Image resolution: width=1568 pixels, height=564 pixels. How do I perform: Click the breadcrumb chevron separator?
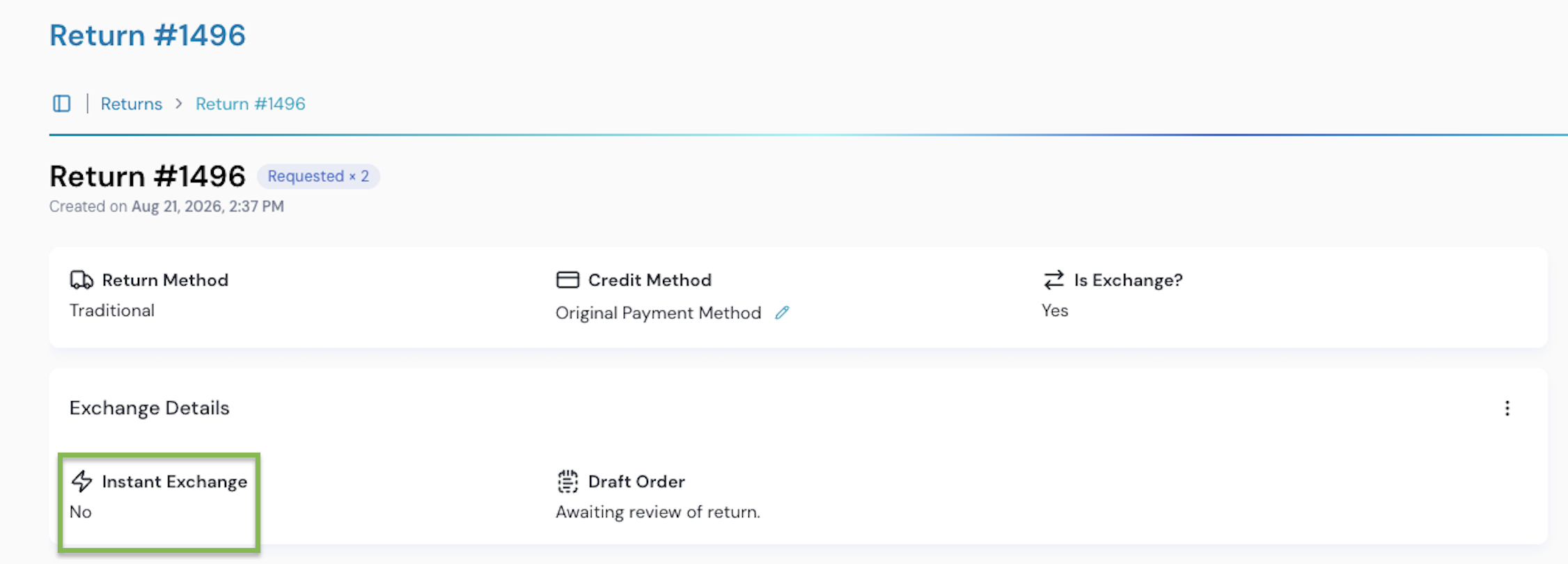[x=179, y=104]
